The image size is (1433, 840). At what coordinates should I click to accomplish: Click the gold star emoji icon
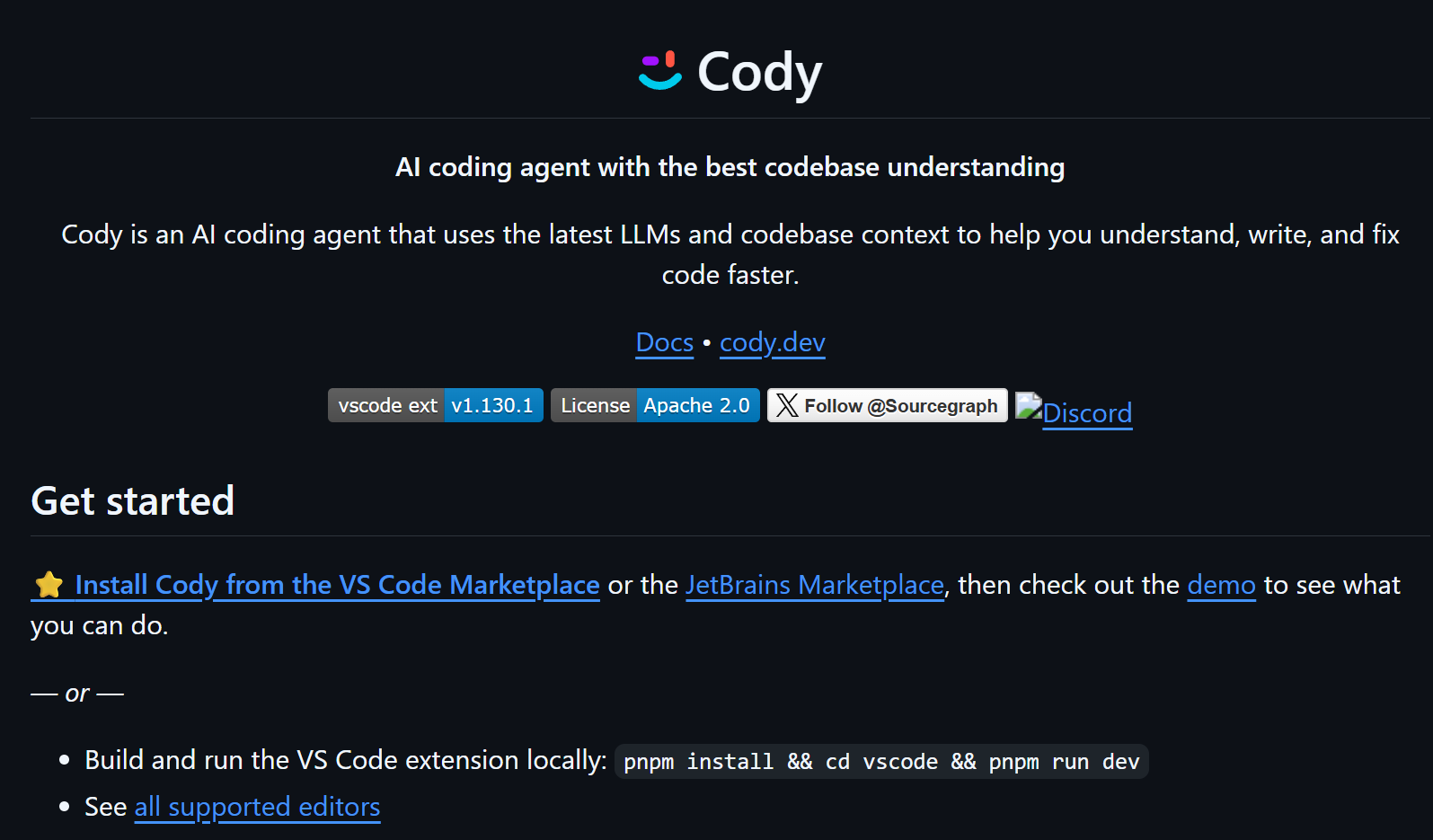click(x=49, y=585)
